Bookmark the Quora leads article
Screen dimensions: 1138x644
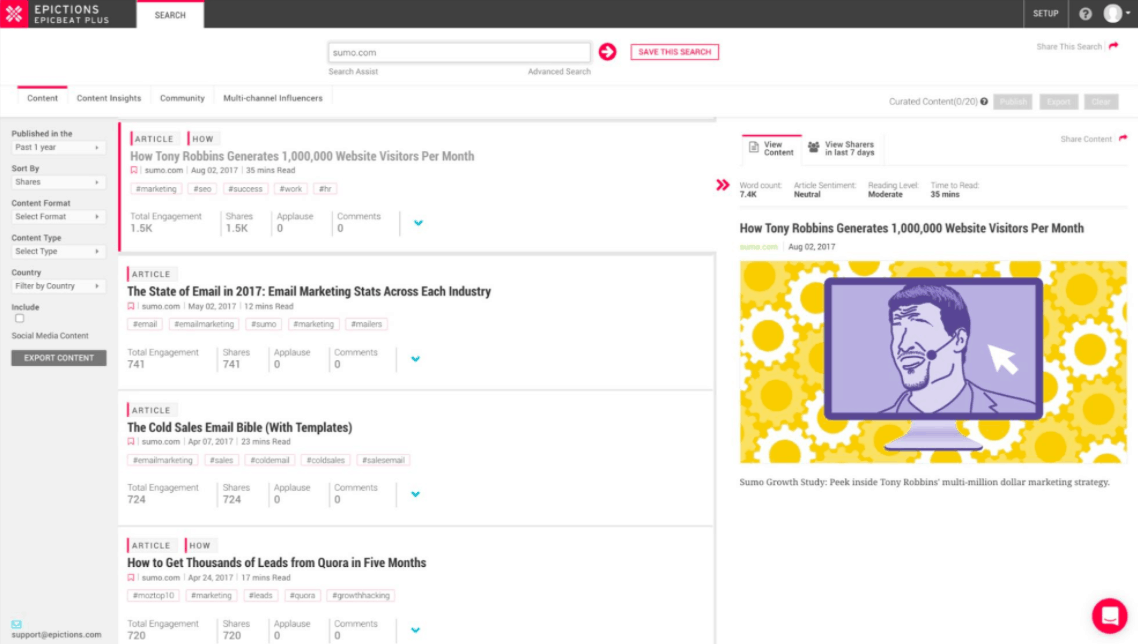[131, 578]
